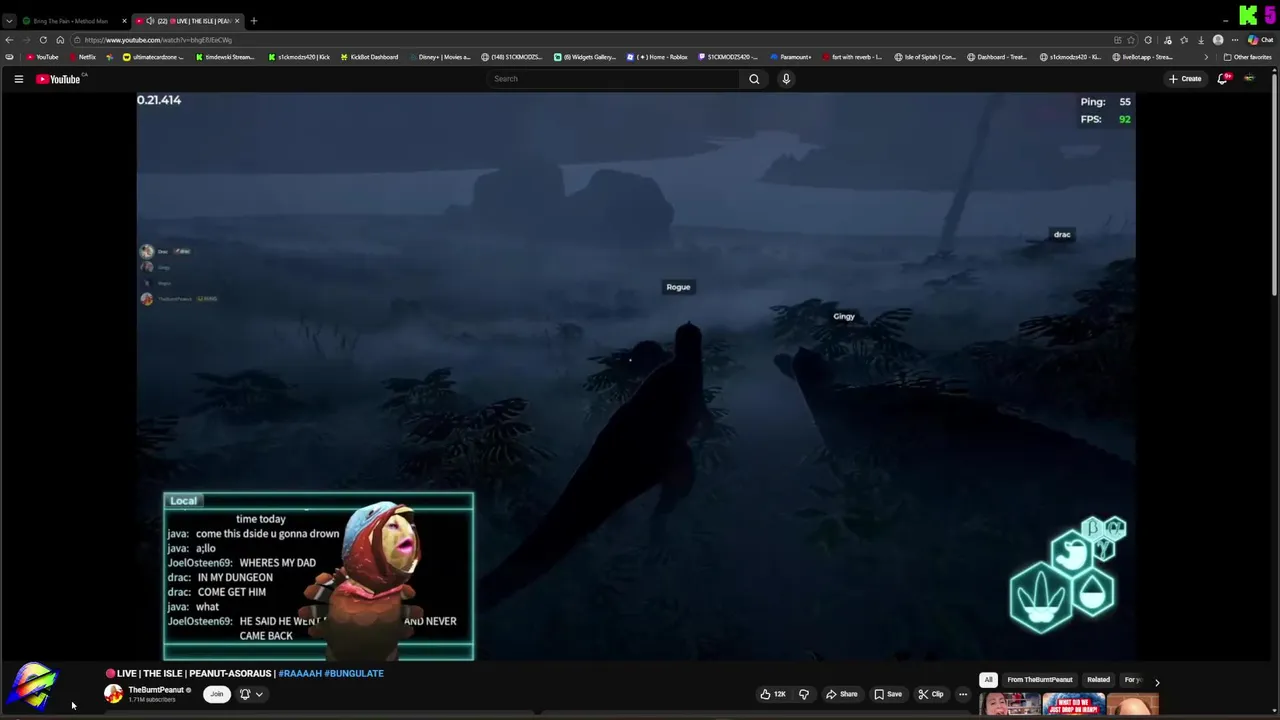Go back in the browser
This screenshot has width=1280, height=720.
click(x=9, y=40)
